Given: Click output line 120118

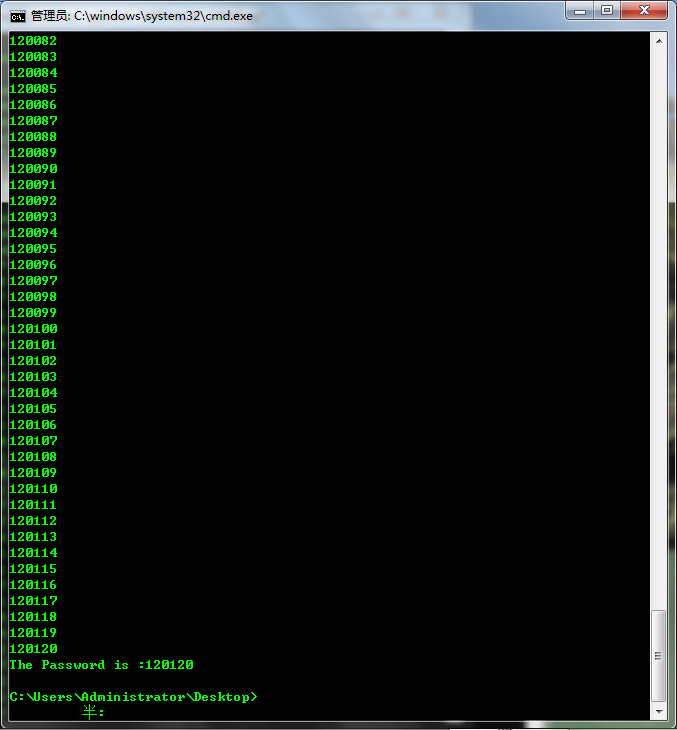Looking at the screenshot, I should coord(33,617).
